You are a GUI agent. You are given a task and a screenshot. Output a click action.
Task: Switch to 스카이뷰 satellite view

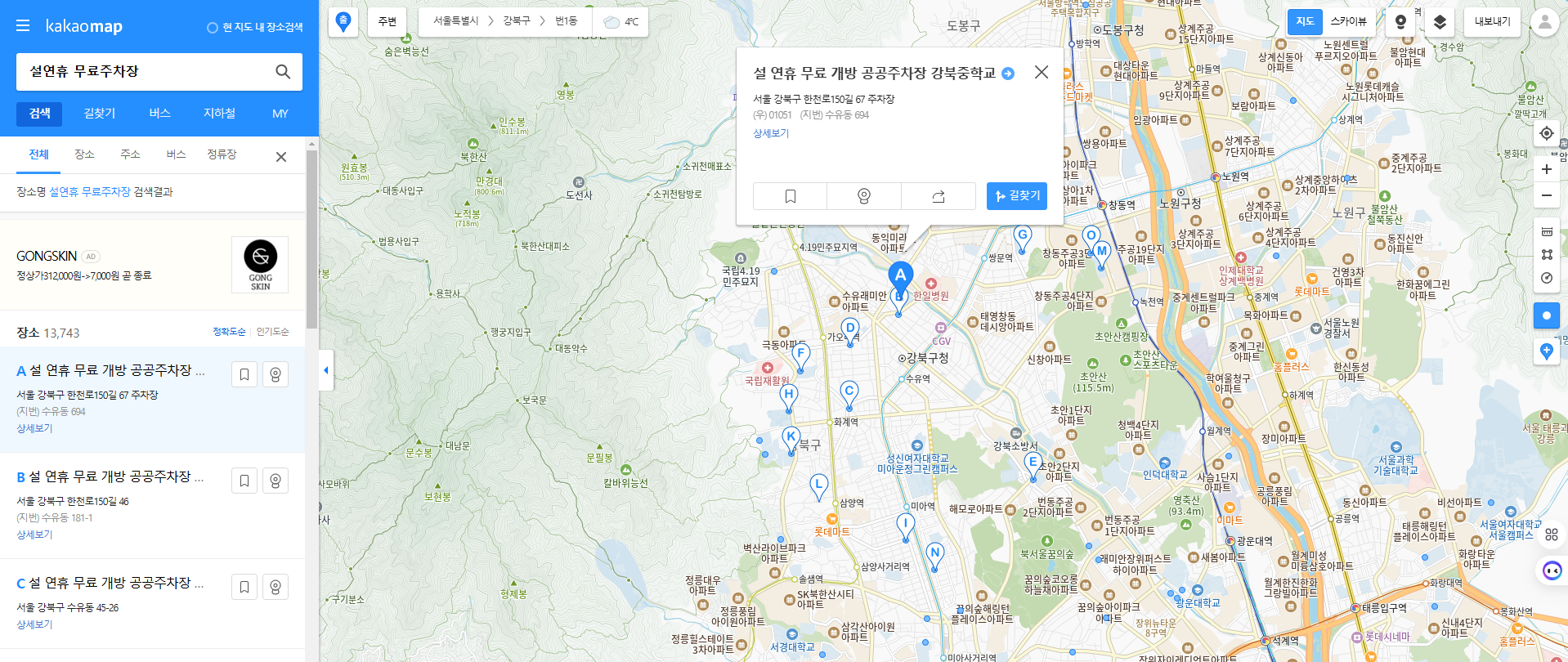(1348, 22)
